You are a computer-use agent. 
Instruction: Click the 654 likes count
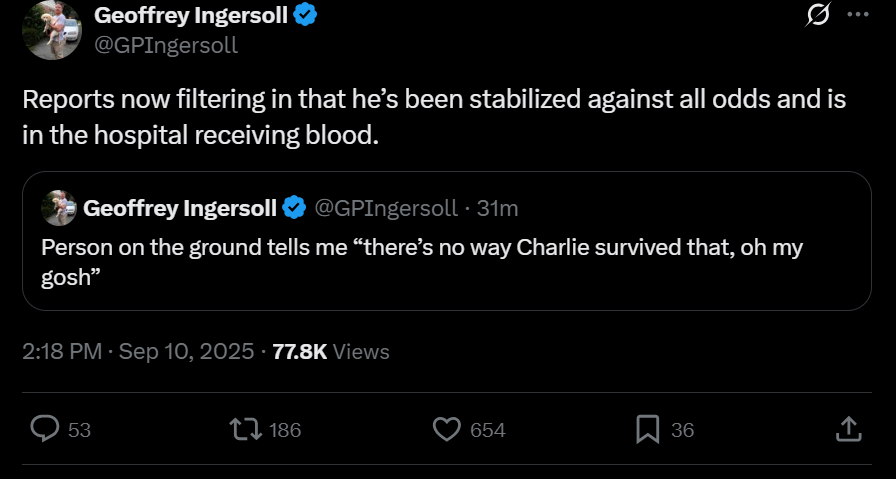(487, 430)
